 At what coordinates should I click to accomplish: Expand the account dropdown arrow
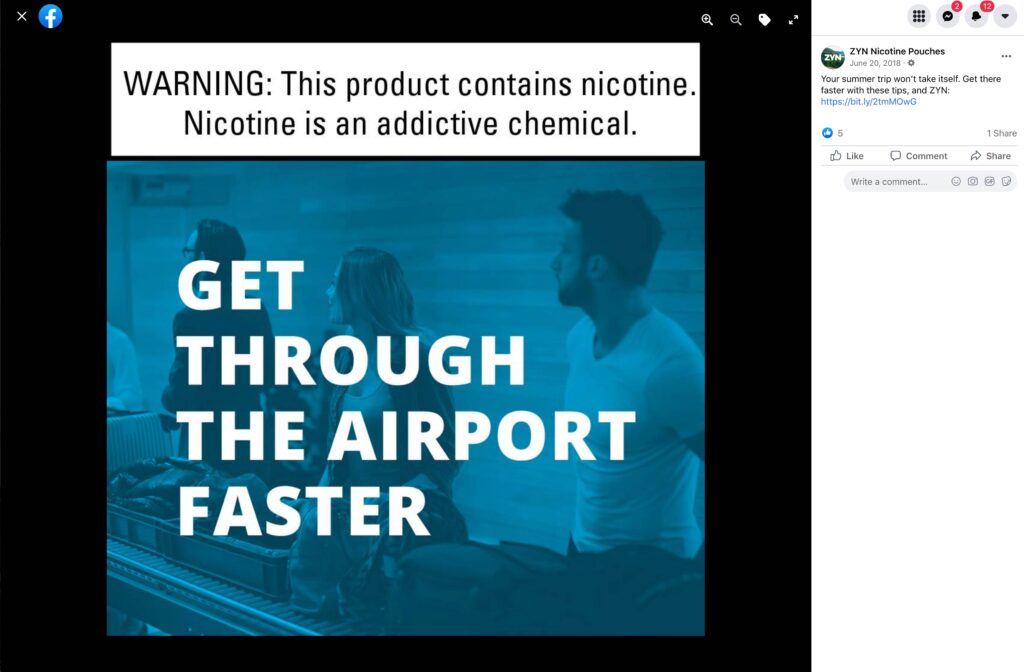pos(1005,16)
